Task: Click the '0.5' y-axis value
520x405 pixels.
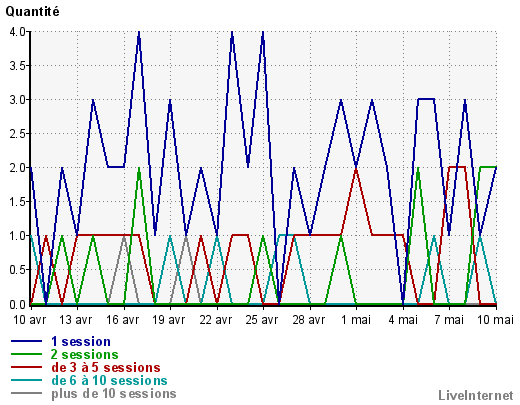Action: point(18,270)
